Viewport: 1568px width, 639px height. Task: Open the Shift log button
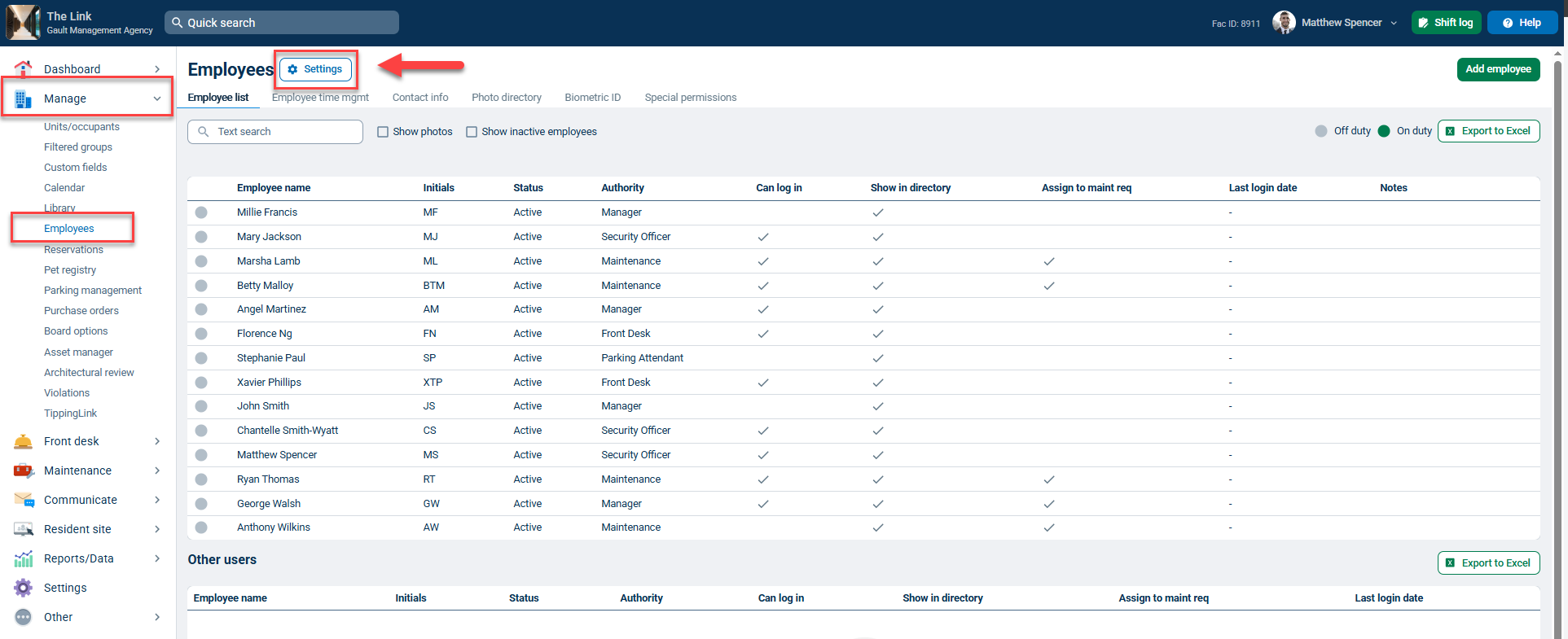pyautogui.click(x=1446, y=23)
